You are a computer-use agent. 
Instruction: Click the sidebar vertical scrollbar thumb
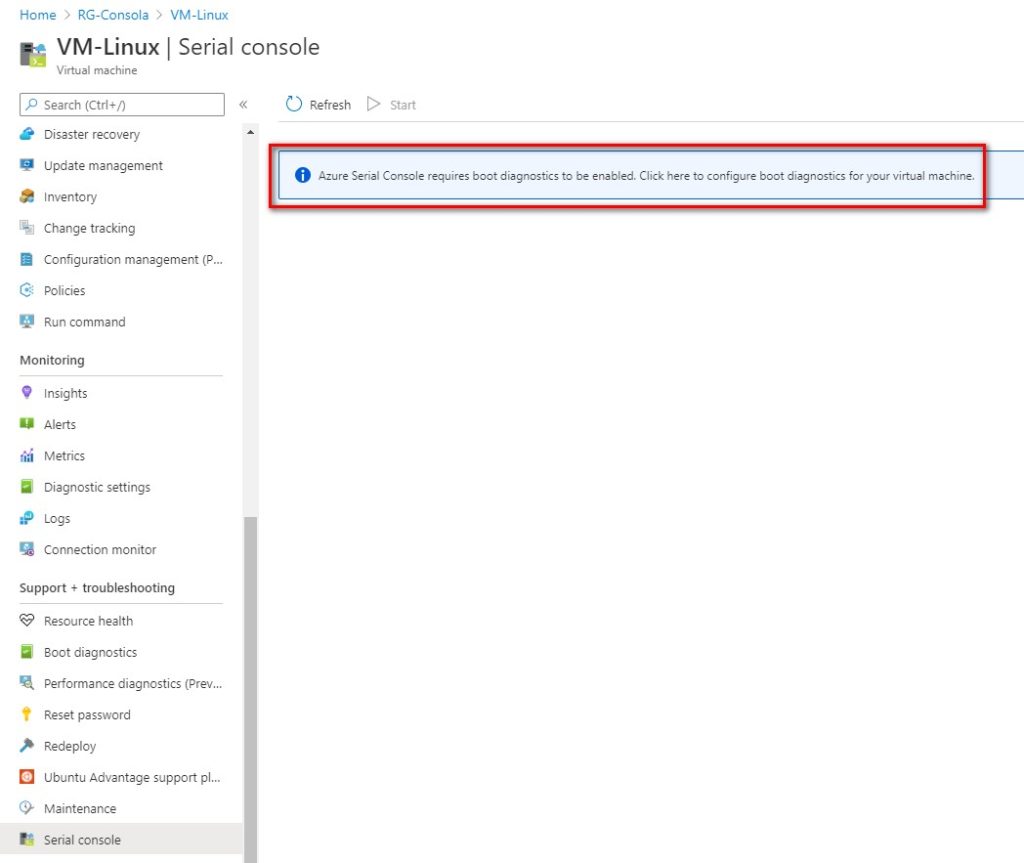(x=250, y=689)
